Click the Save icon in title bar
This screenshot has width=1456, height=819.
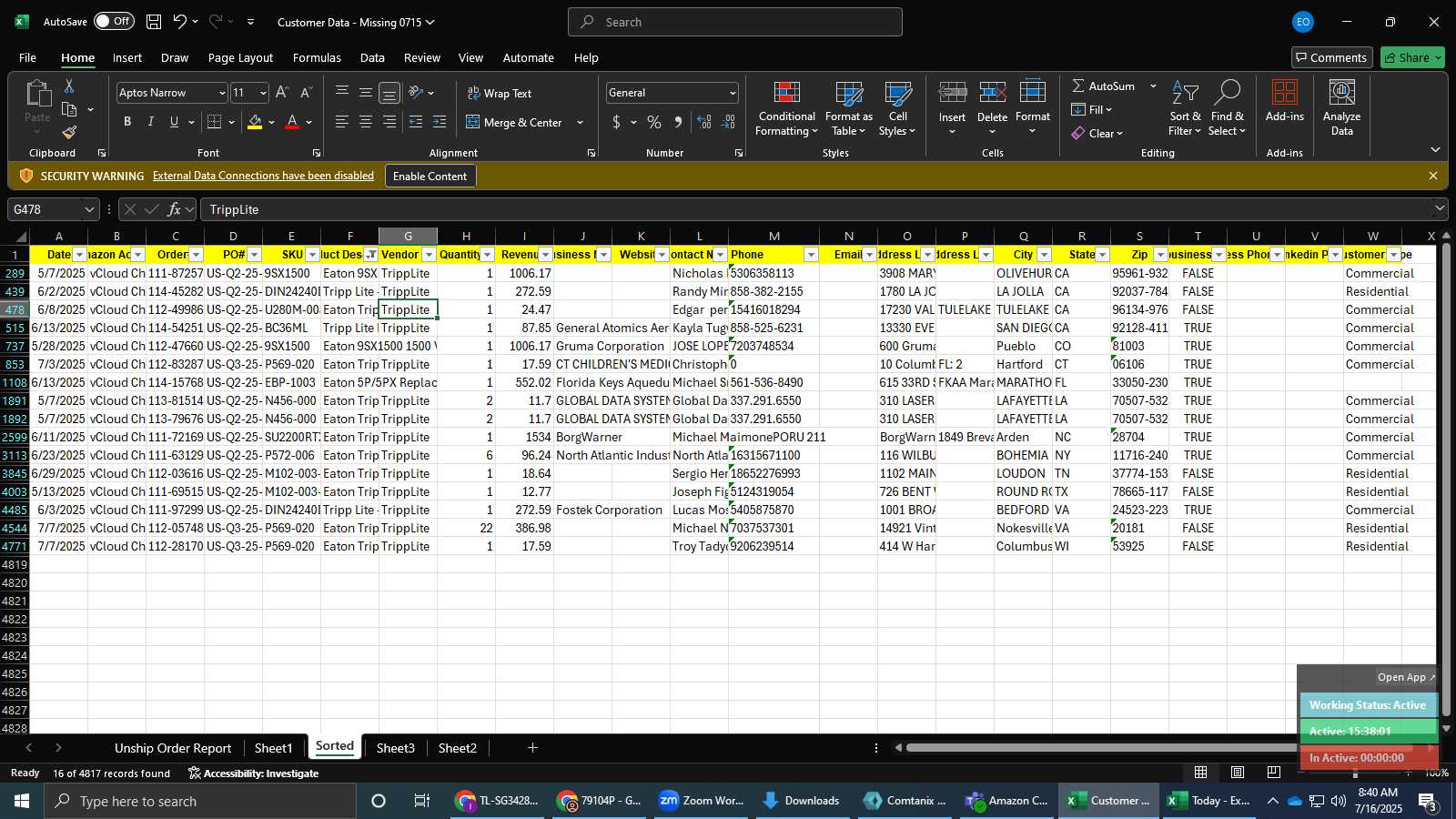point(154,22)
